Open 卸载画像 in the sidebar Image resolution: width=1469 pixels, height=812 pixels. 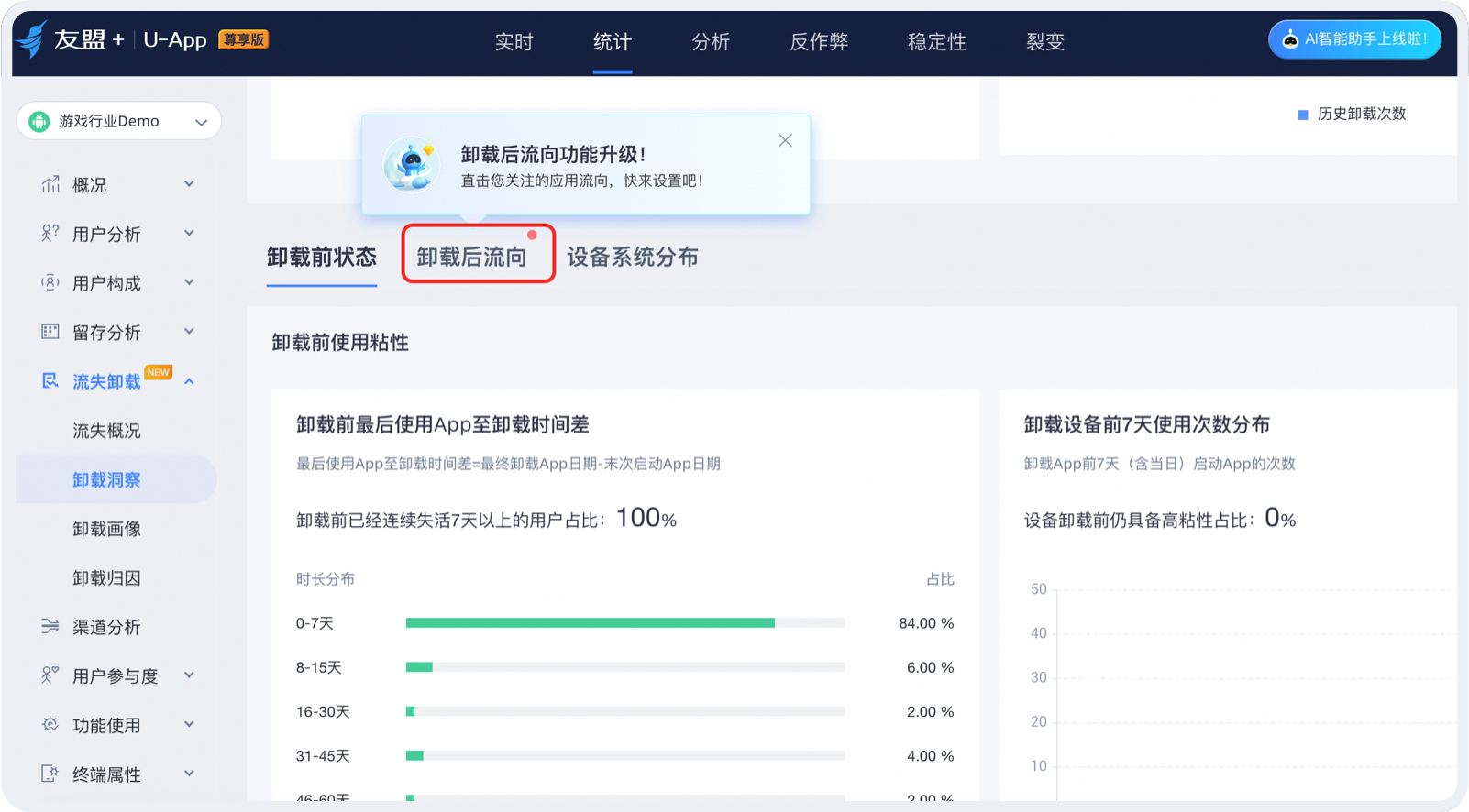[106, 529]
